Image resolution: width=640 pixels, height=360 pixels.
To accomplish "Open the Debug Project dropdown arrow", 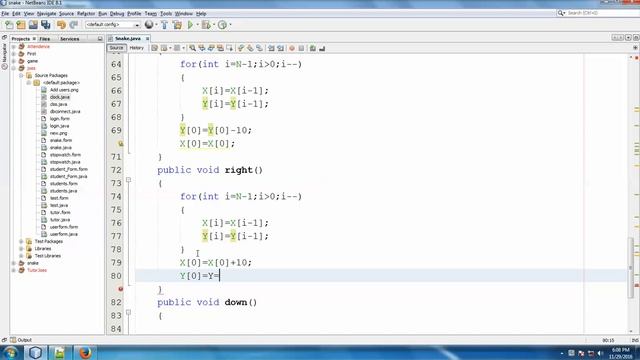I will 214,25.
